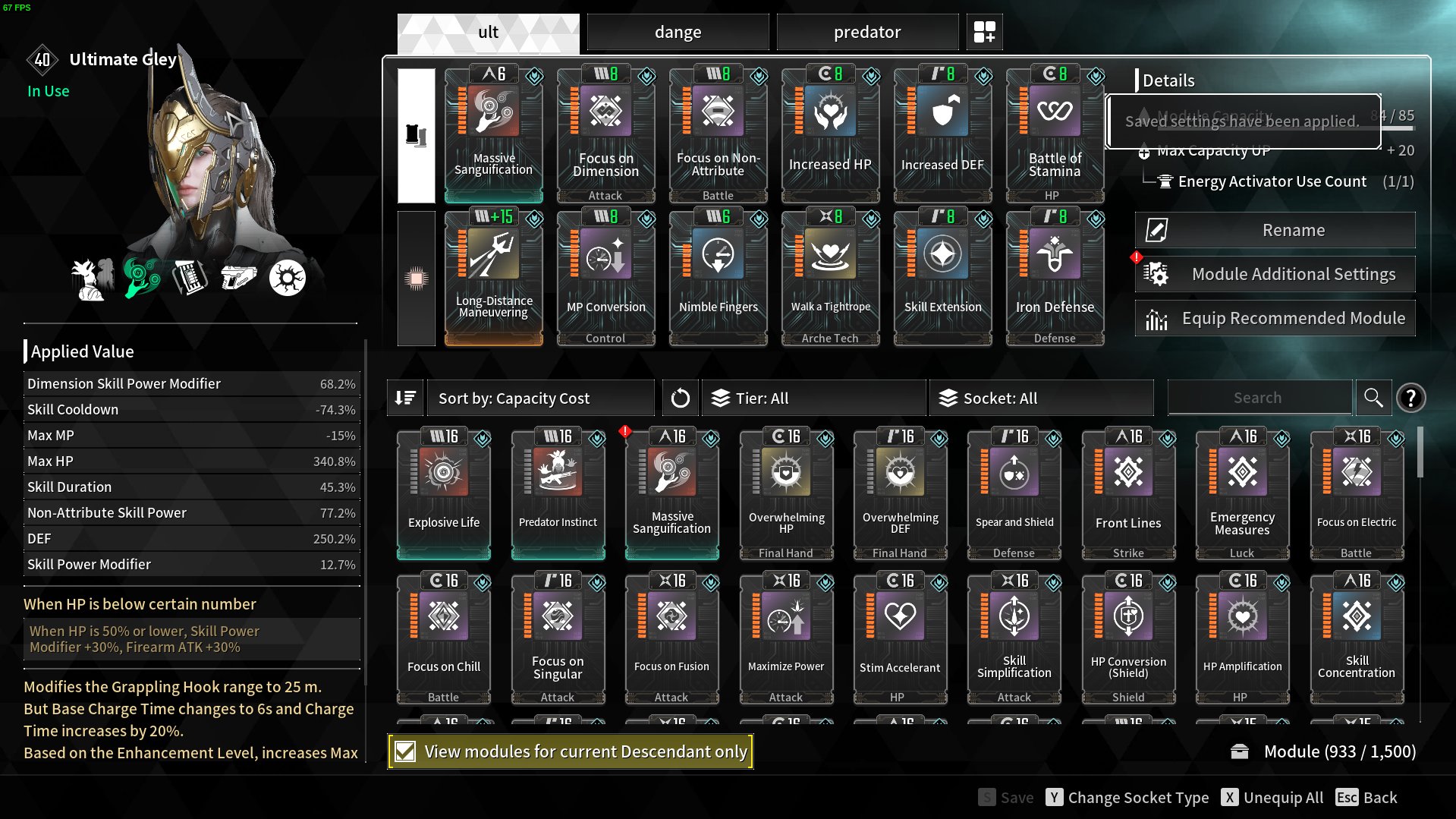Viewport: 1456px width, 819px height.
Task: Click Change Socket Type
Action: 1127,797
